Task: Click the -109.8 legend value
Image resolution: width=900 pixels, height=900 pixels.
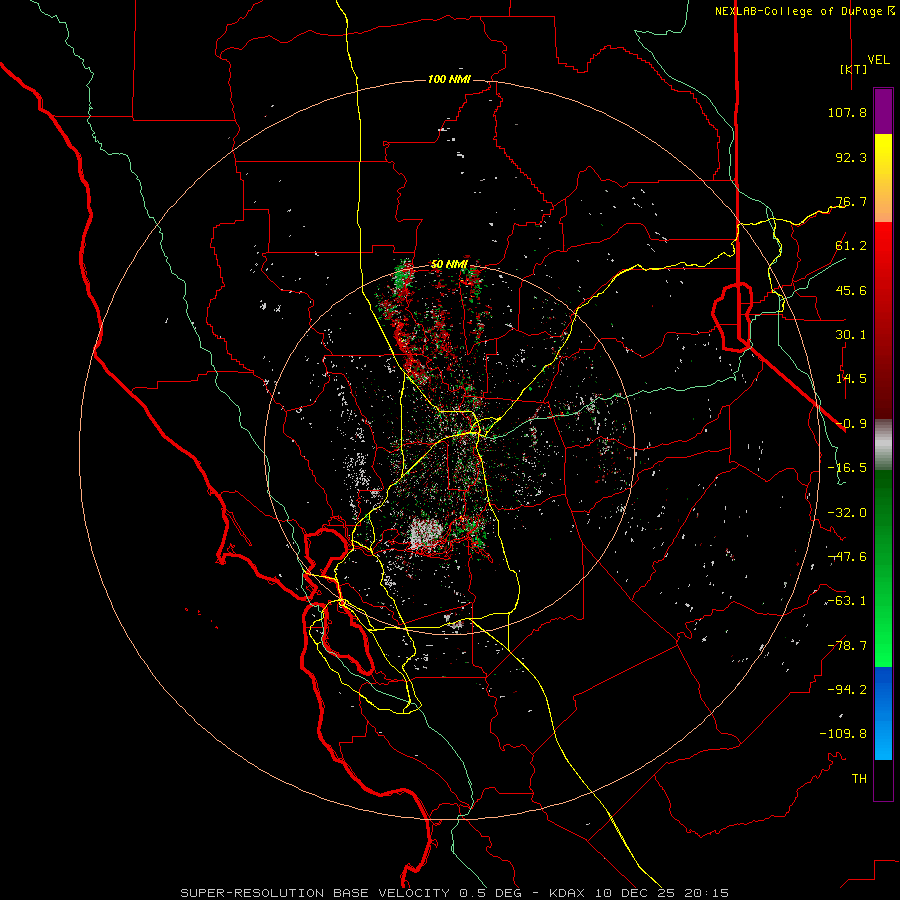Action: [843, 734]
